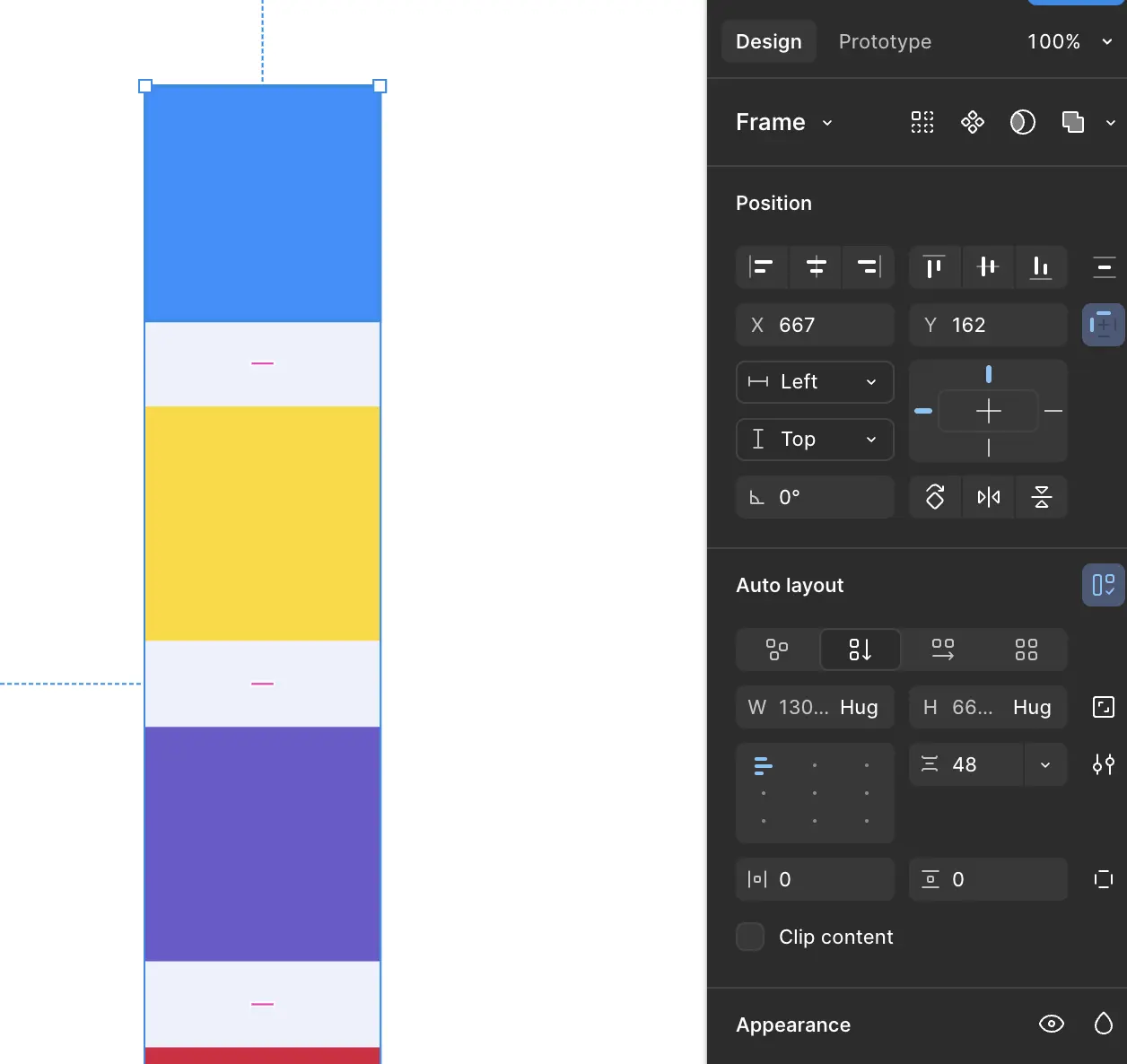Click the flip horizontal icon
This screenshot has height=1064, width=1127.
988,497
